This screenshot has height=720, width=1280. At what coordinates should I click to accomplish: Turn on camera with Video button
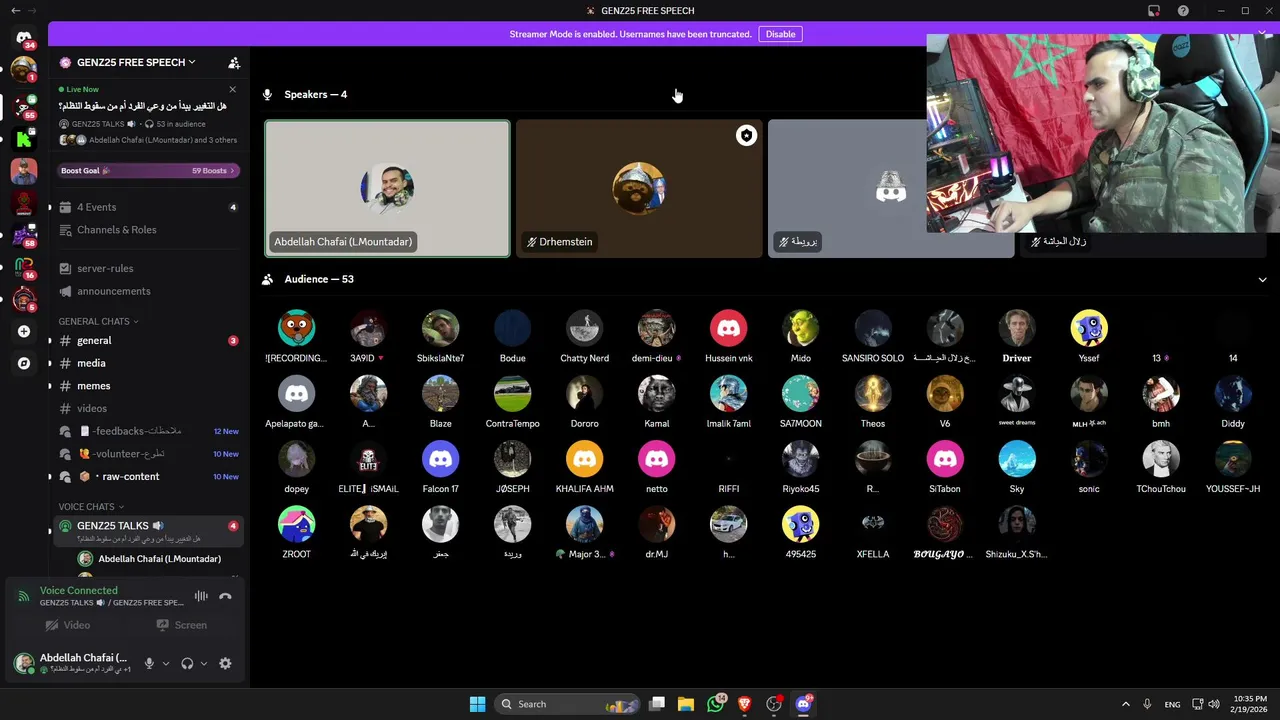tap(68, 625)
